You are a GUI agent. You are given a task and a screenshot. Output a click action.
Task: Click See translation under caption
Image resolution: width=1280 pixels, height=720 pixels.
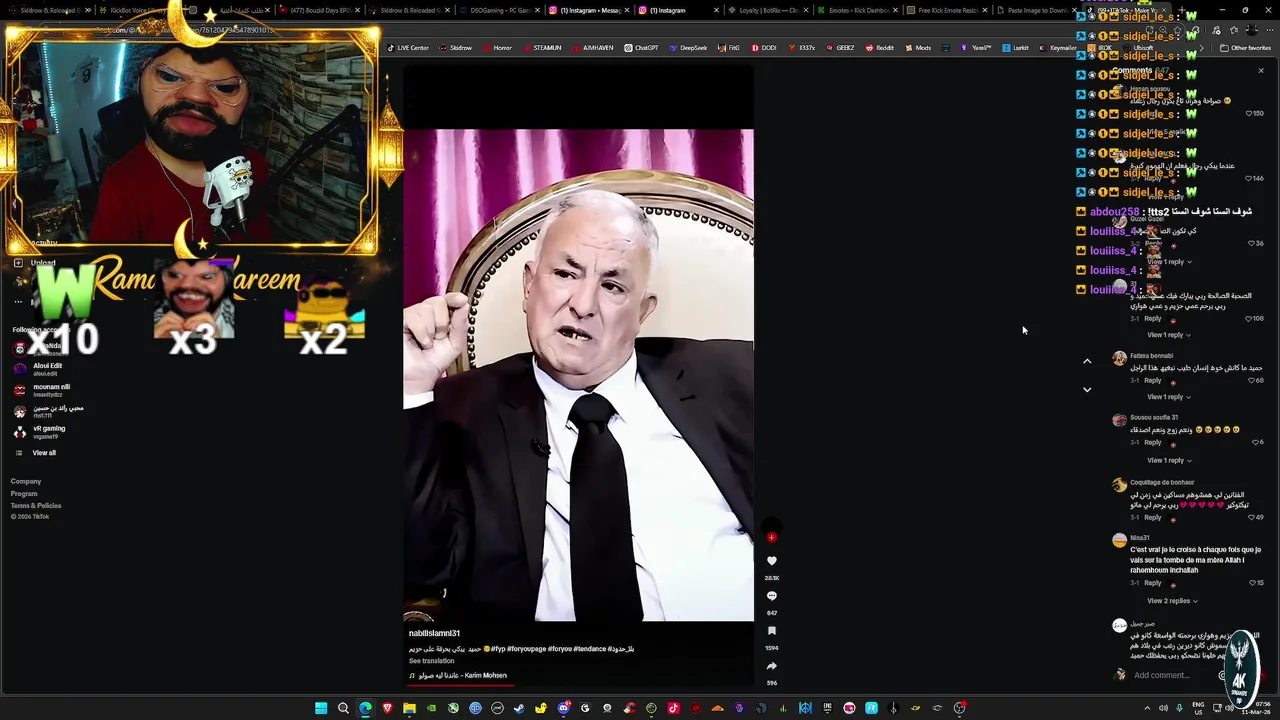point(431,661)
